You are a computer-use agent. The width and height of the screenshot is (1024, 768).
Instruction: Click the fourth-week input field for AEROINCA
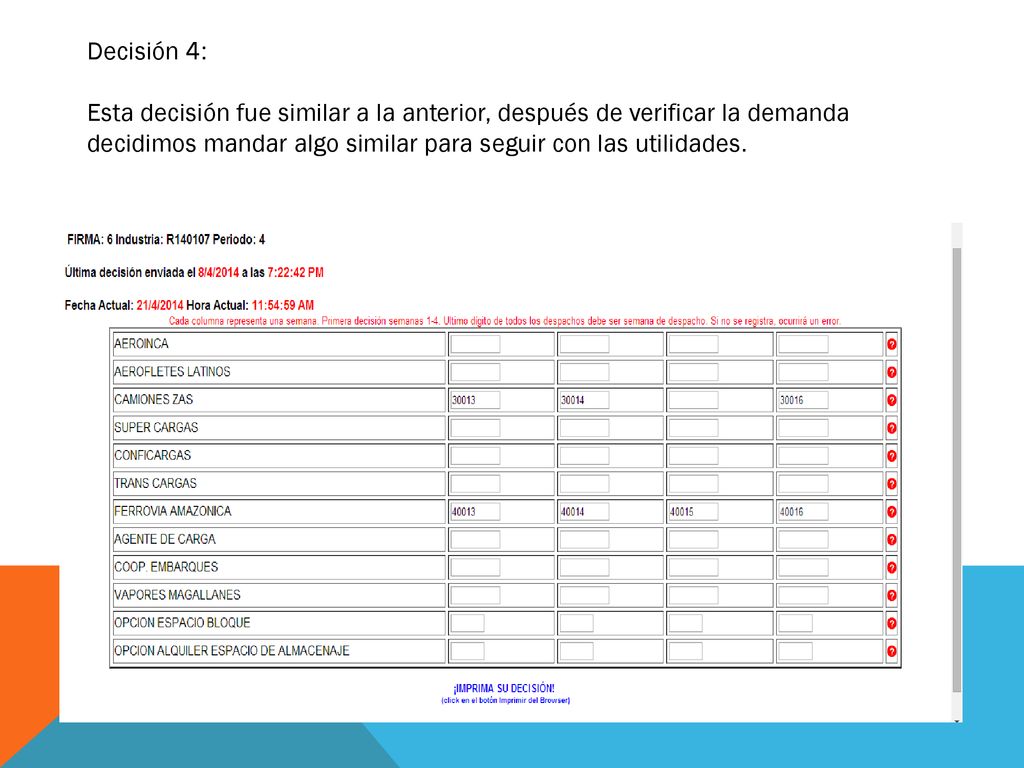tap(803, 344)
